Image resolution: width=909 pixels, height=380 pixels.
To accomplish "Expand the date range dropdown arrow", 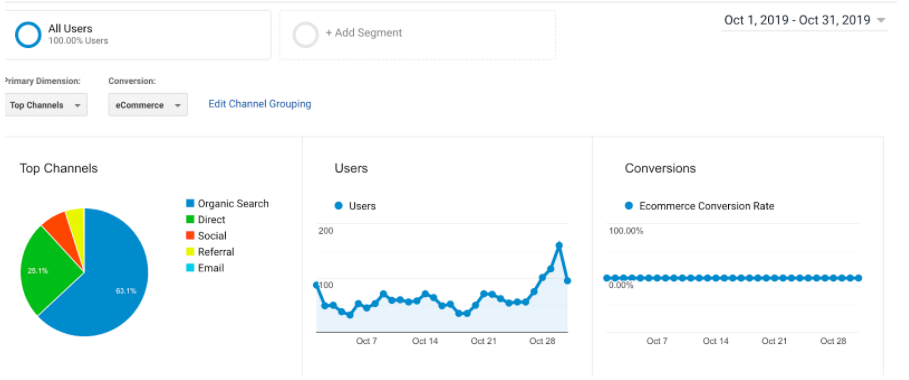I will click(x=881, y=21).
